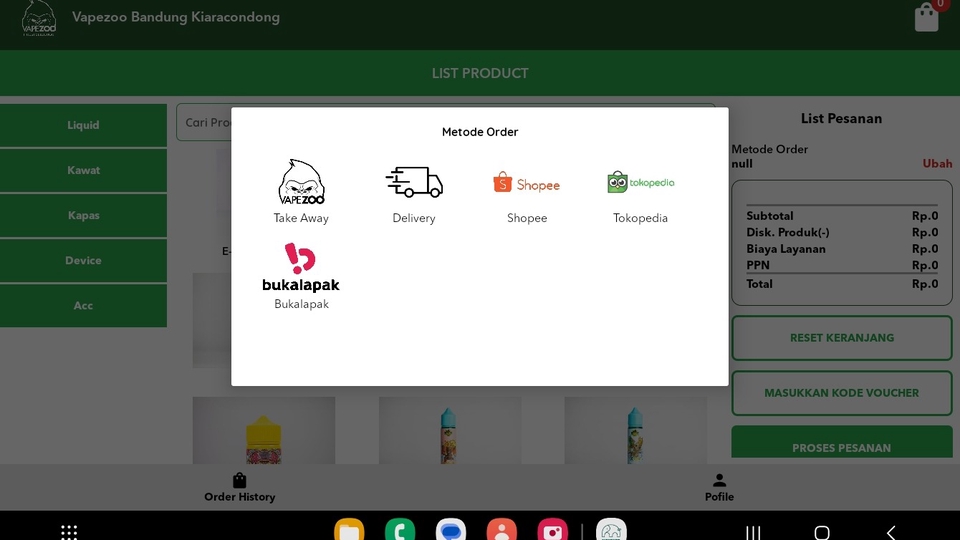Click the Disk. Produk(-) label
Image resolution: width=960 pixels, height=540 pixels.
787,233
